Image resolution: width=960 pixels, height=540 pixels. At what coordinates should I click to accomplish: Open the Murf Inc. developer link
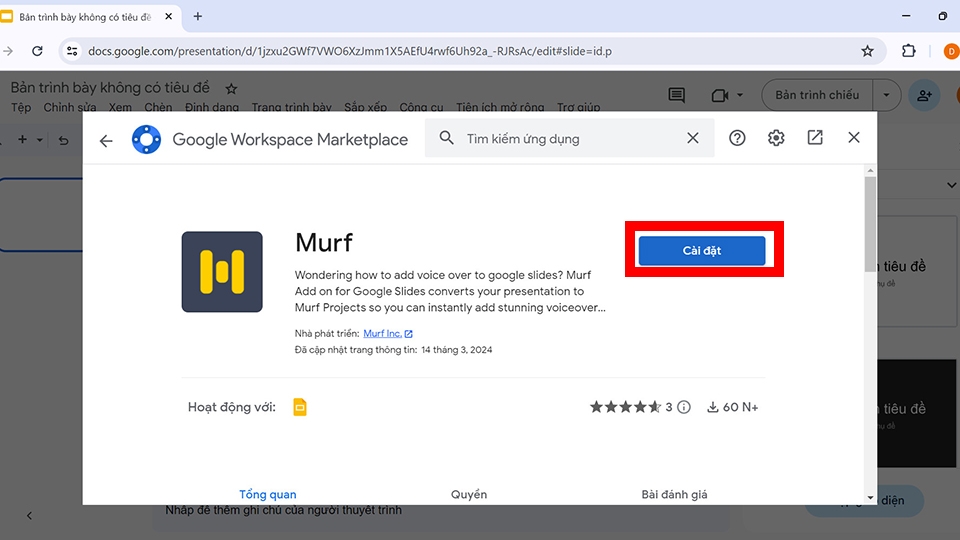coord(388,334)
